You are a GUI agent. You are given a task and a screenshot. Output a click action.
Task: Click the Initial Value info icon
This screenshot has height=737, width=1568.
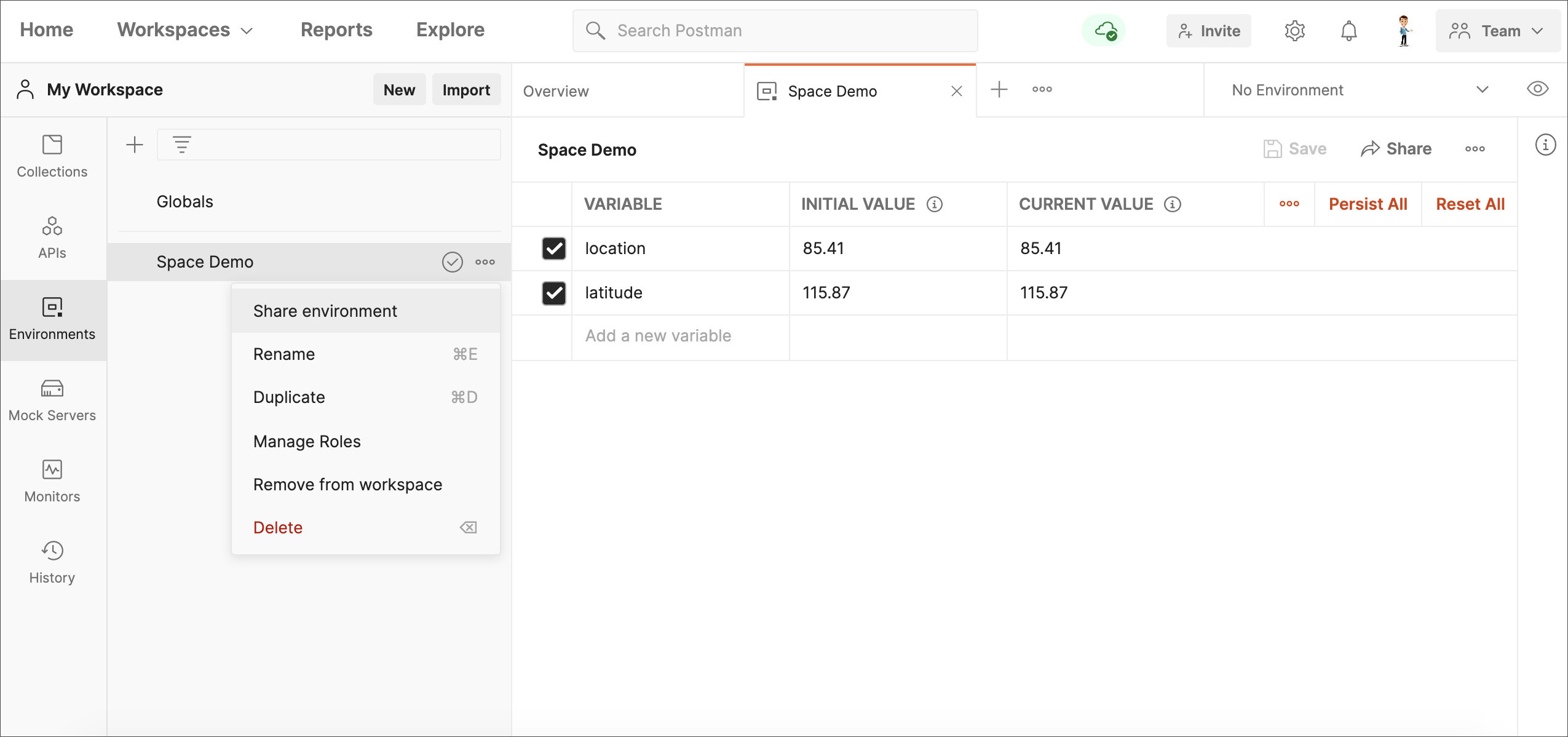click(935, 204)
